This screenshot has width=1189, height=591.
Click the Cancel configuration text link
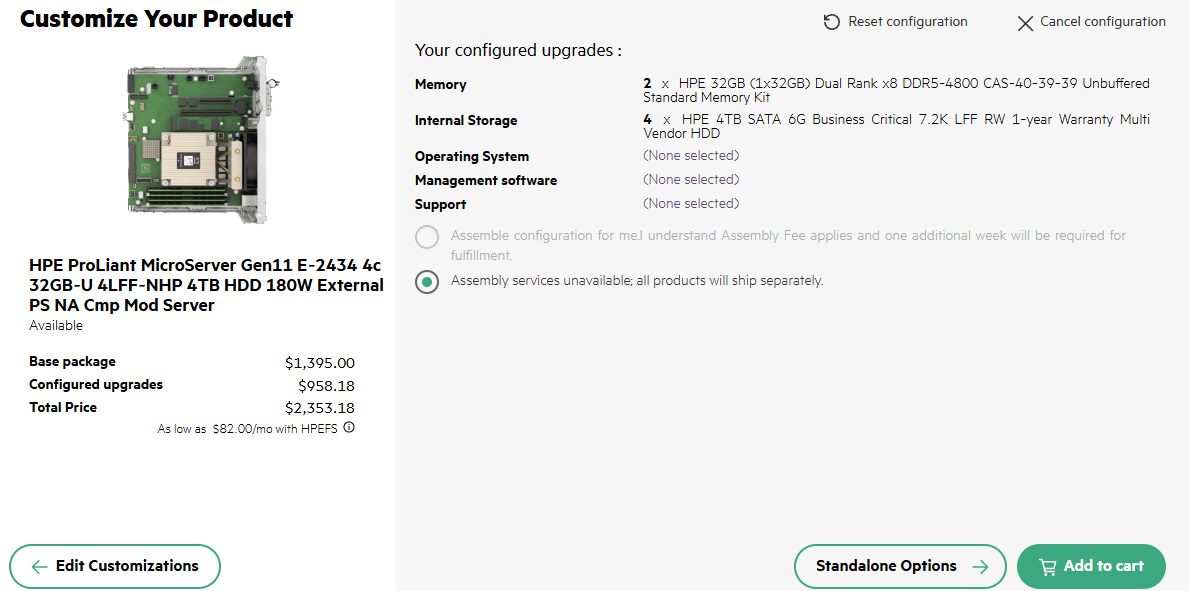coord(1104,21)
